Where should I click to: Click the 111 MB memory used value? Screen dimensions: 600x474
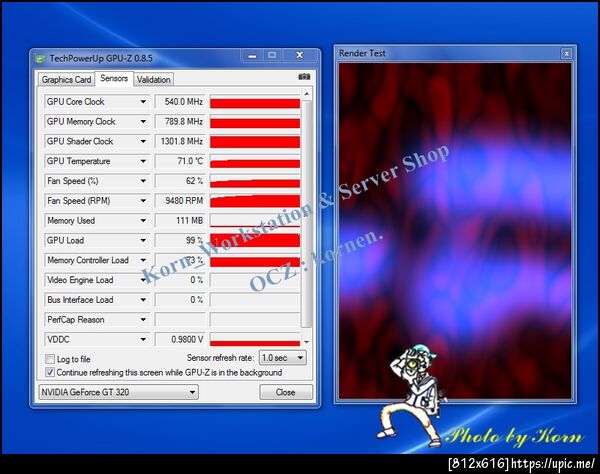pos(180,221)
